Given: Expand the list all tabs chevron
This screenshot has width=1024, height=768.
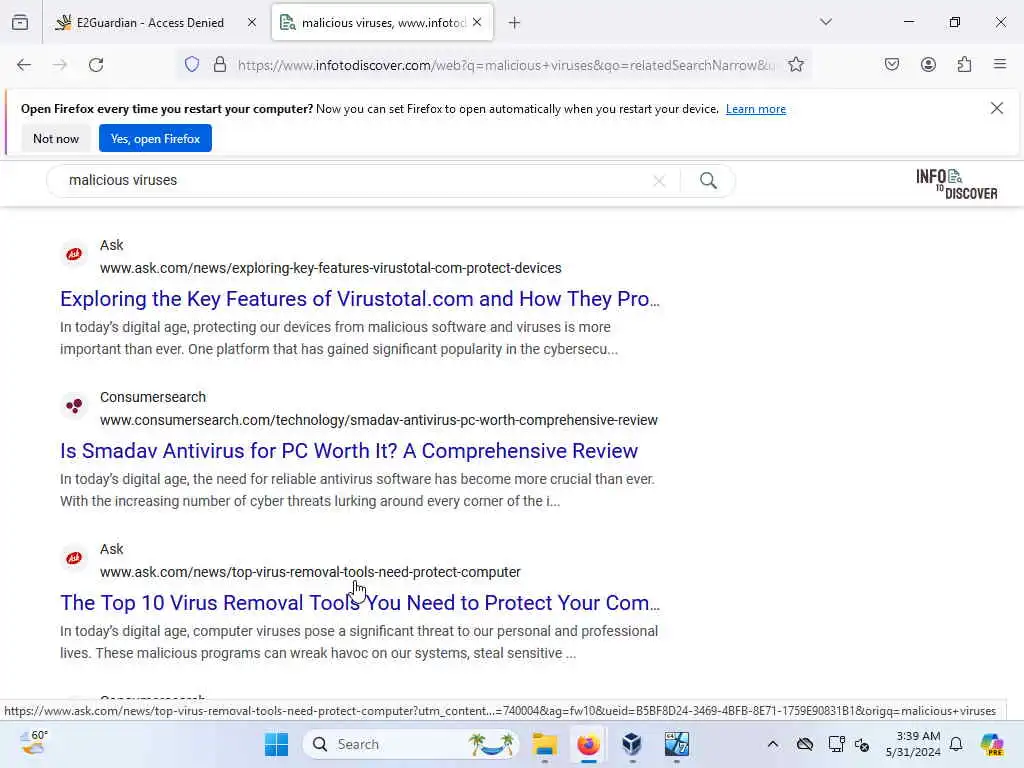Looking at the screenshot, I should (826, 22).
